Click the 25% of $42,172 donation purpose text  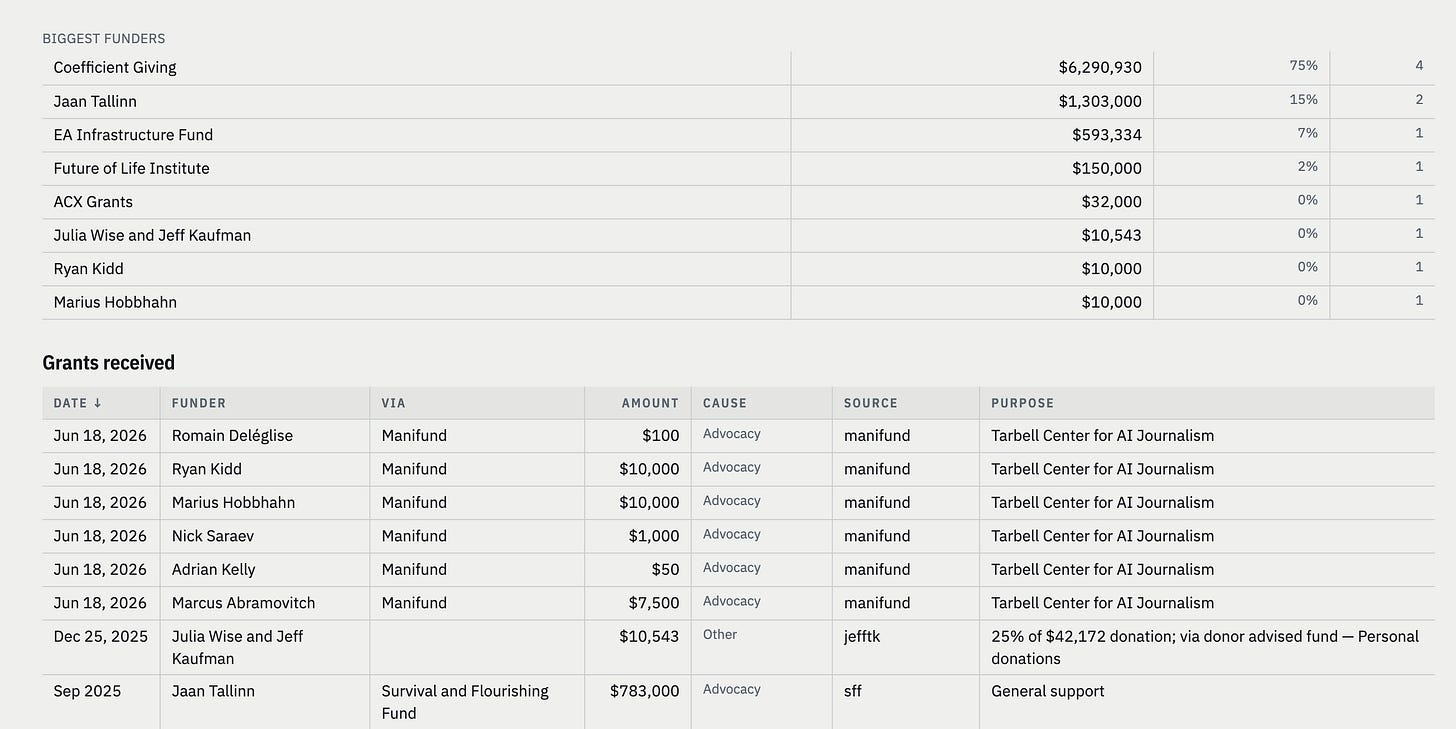1205,647
